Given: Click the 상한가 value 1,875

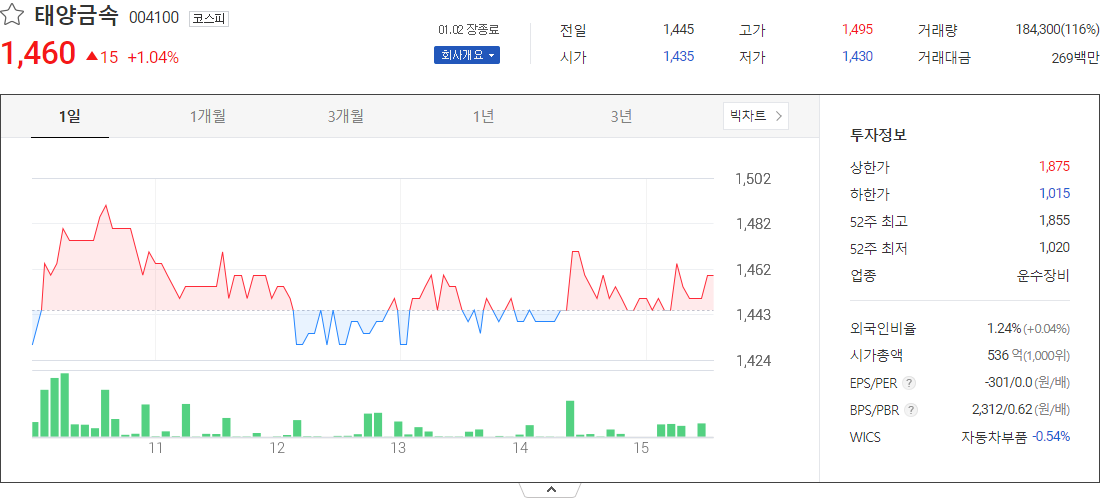Looking at the screenshot, I should [1054, 167].
